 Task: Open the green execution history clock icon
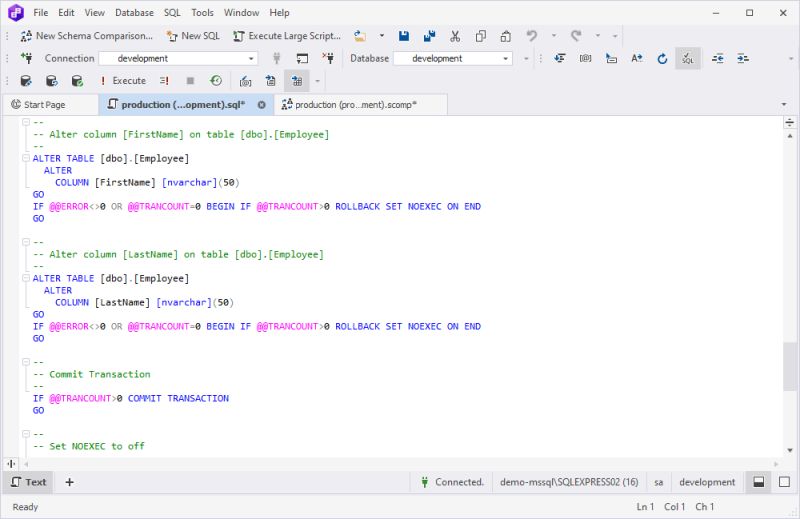coord(216,81)
